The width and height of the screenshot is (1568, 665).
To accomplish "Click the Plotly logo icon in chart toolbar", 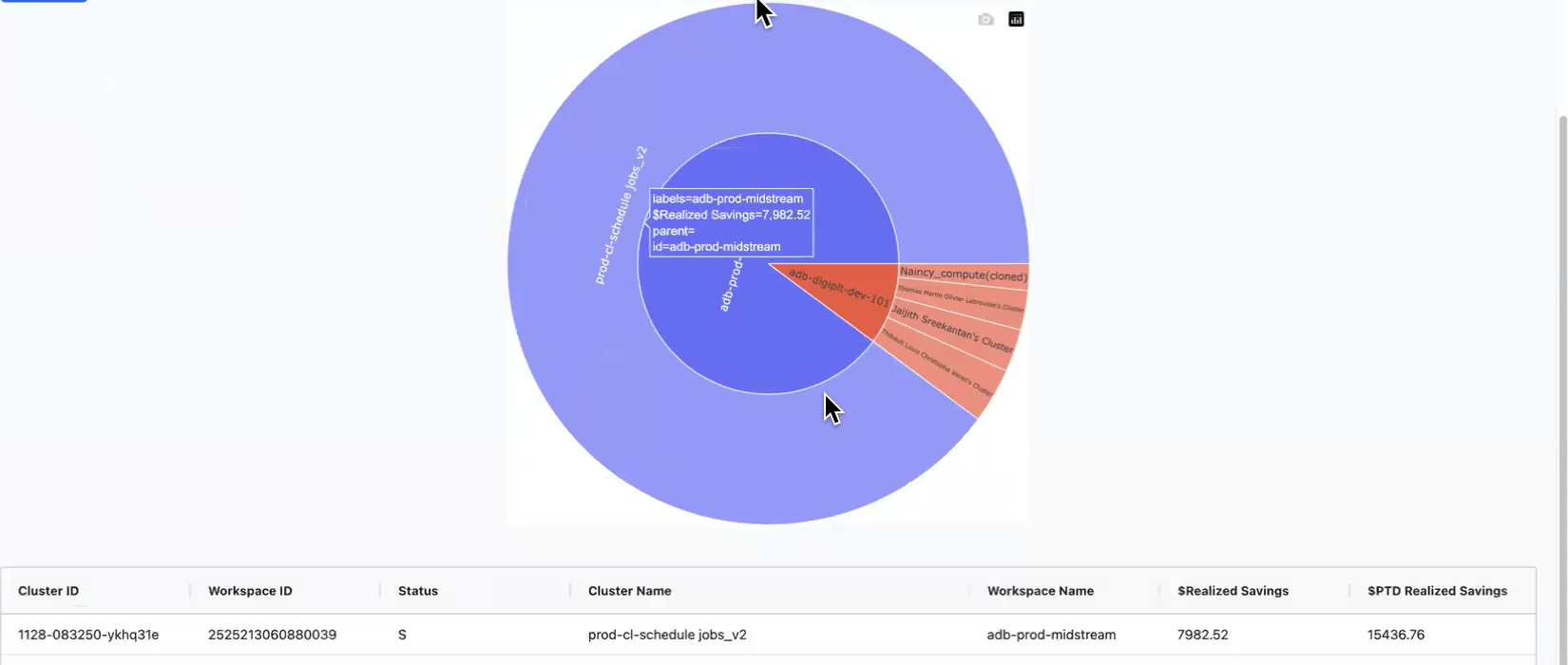I will point(1016,19).
